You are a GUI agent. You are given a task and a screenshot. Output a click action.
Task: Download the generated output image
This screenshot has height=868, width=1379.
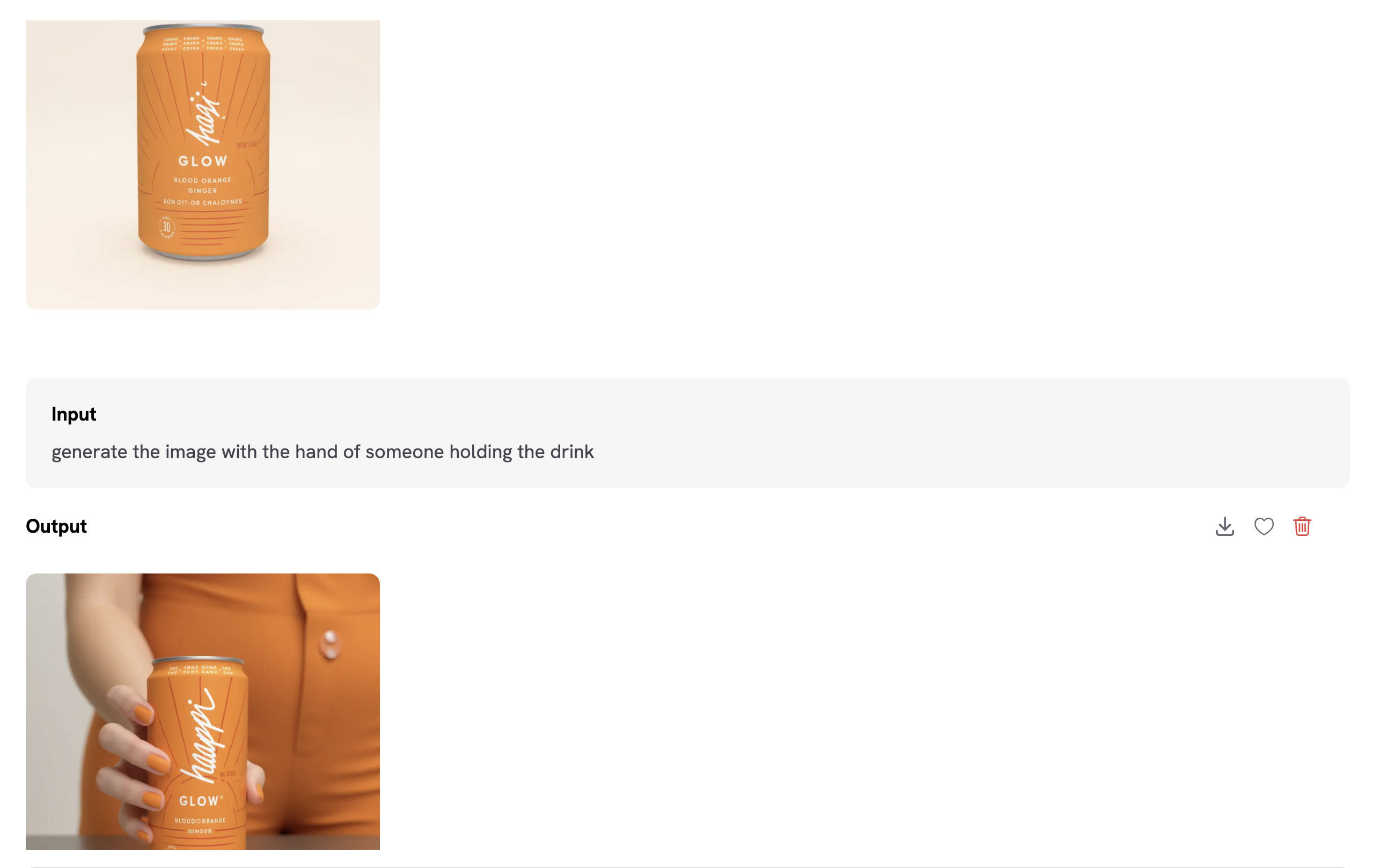tap(1224, 526)
